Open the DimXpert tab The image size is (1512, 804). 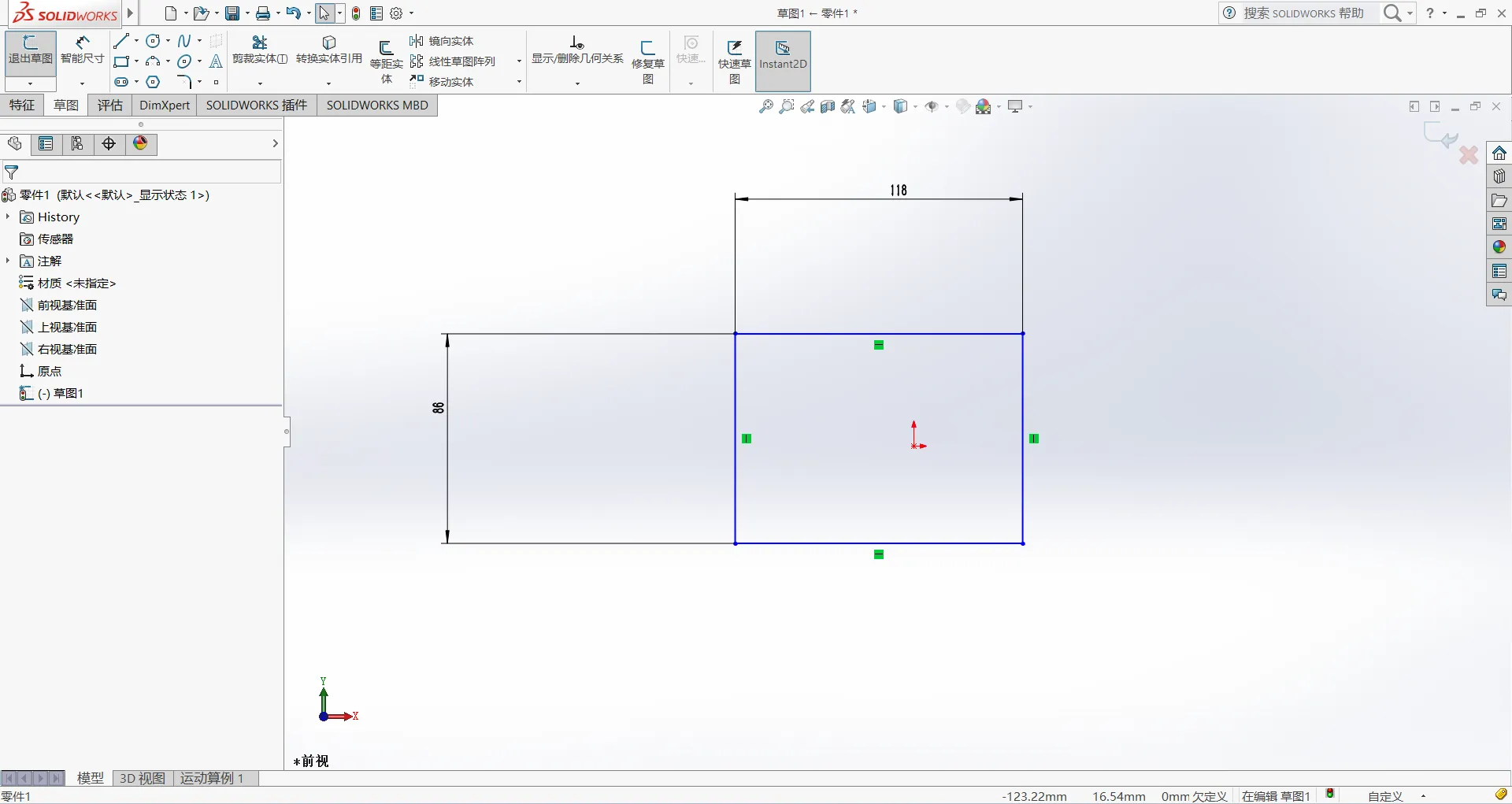pyautogui.click(x=165, y=105)
